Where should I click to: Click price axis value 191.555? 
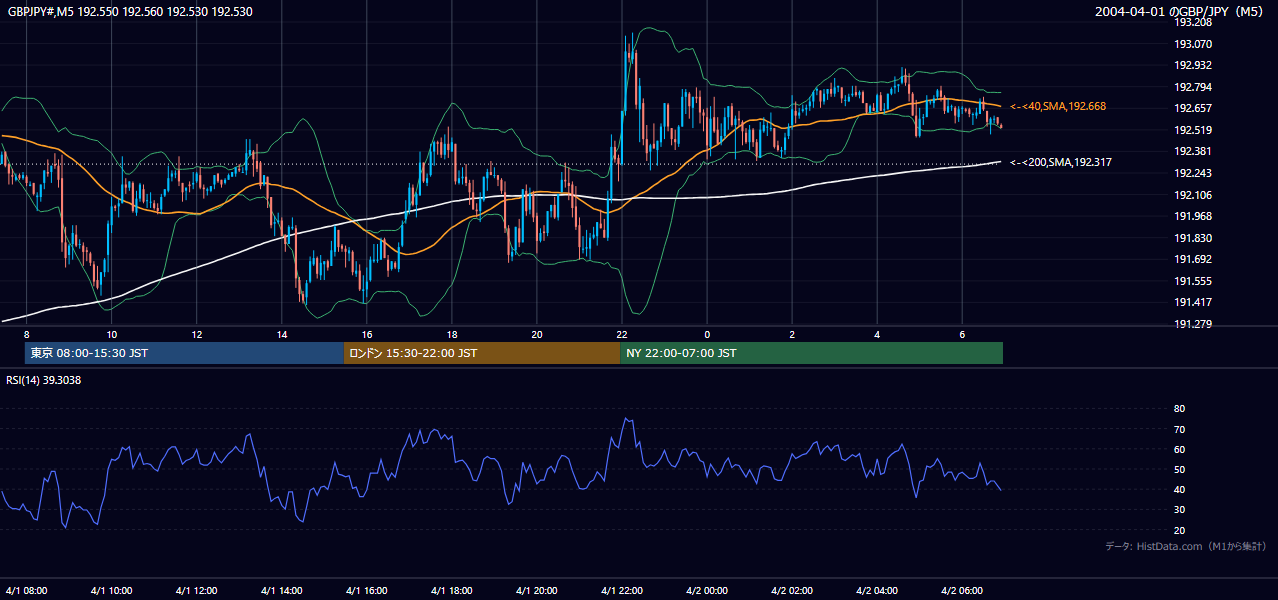point(1192,281)
